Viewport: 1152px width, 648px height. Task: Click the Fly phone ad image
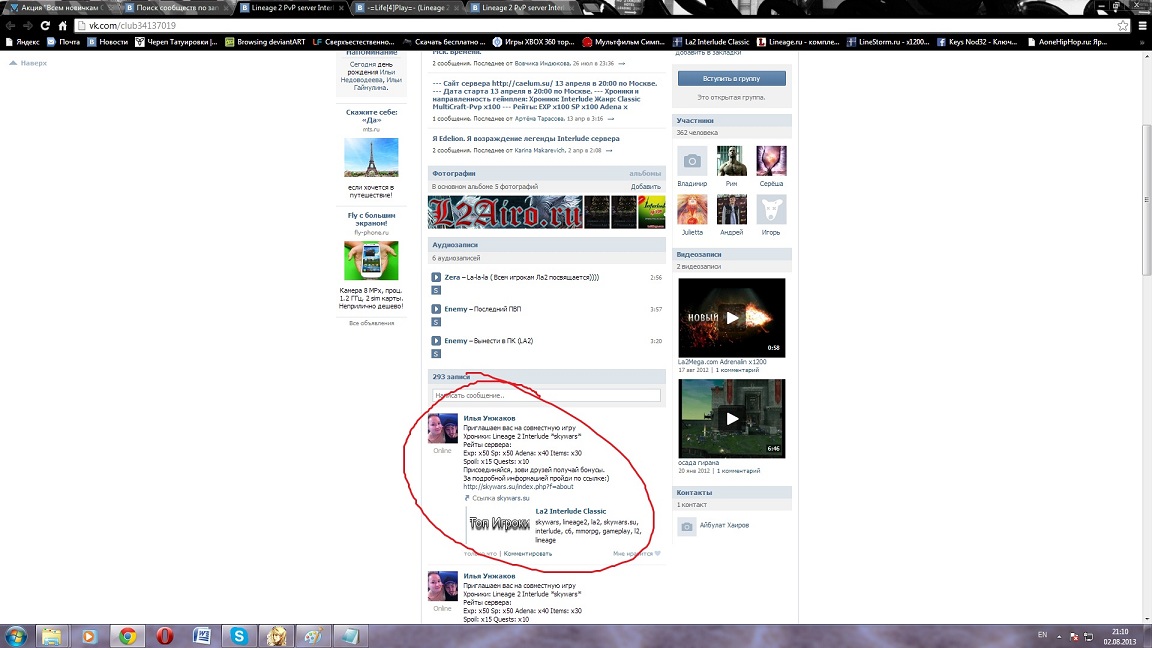click(x=371, y=260)
